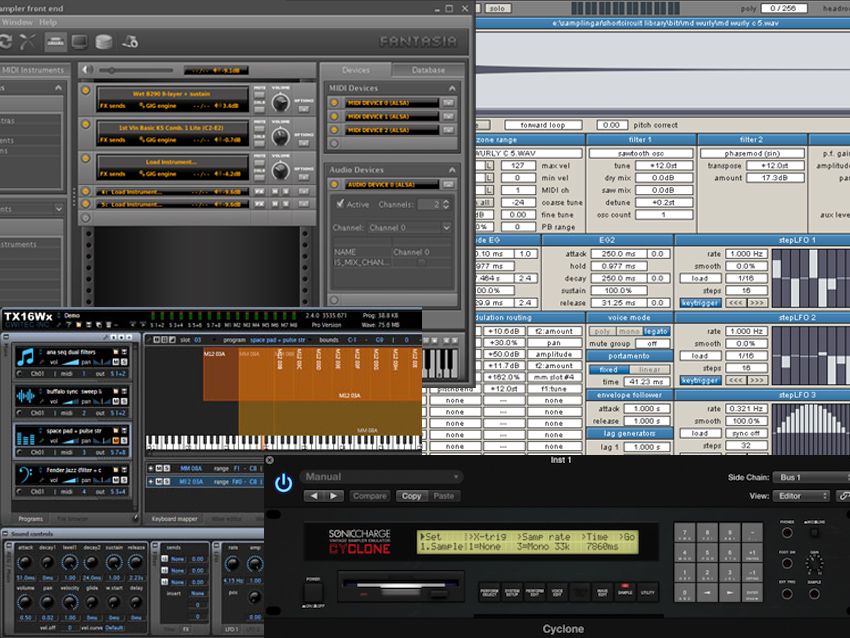Enable legato voice mode in shortcircuit
Screen dimensions: 850x638
654,332
